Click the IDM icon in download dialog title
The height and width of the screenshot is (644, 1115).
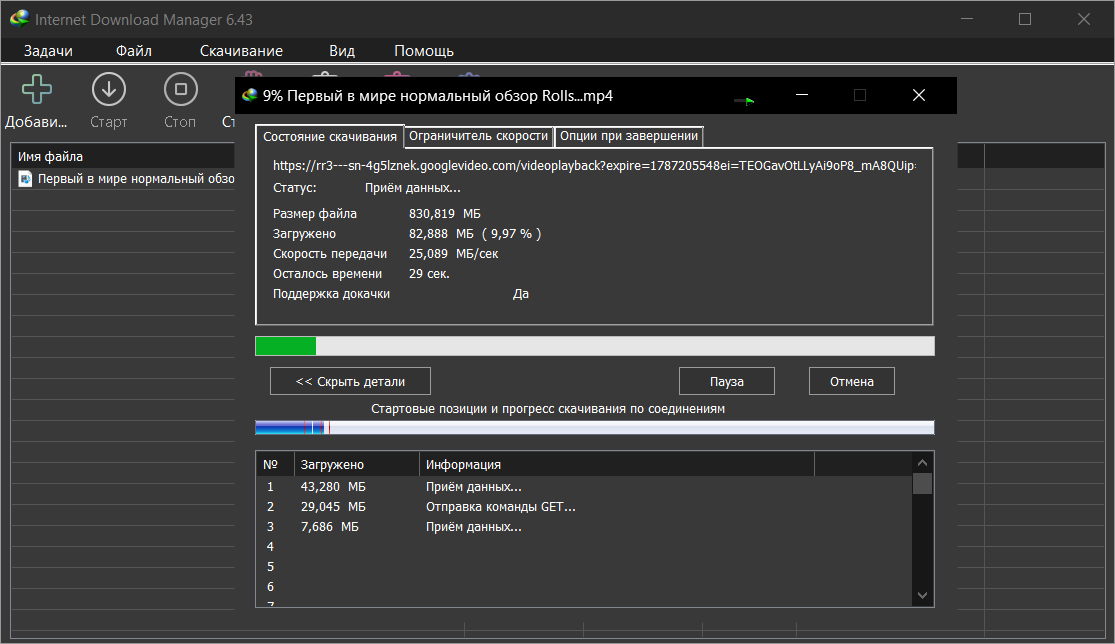(250, 95)
